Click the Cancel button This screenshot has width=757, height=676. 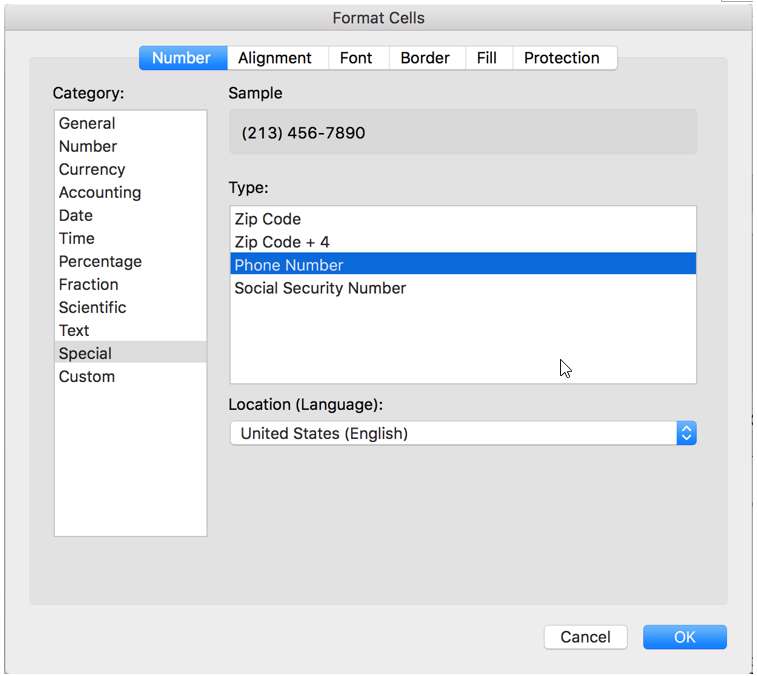(x=586, y=637)
